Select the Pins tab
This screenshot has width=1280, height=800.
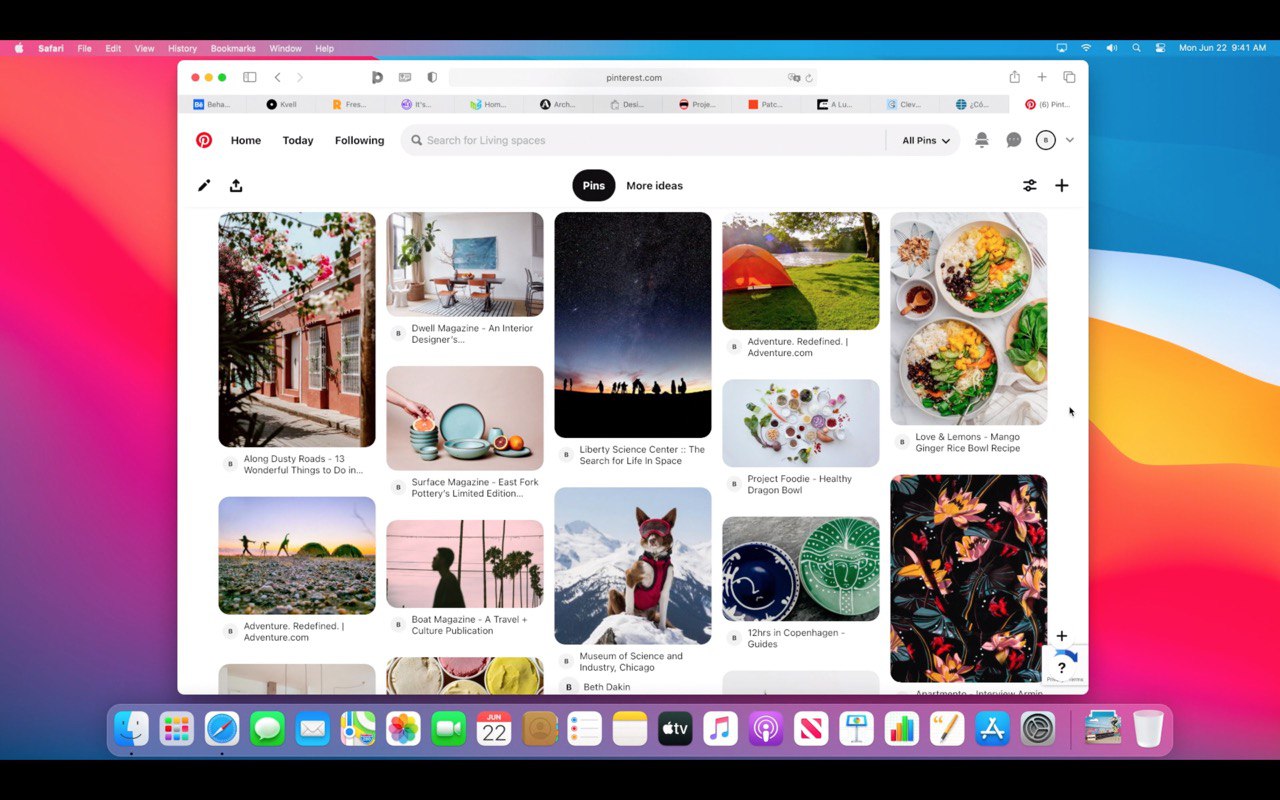594,185
